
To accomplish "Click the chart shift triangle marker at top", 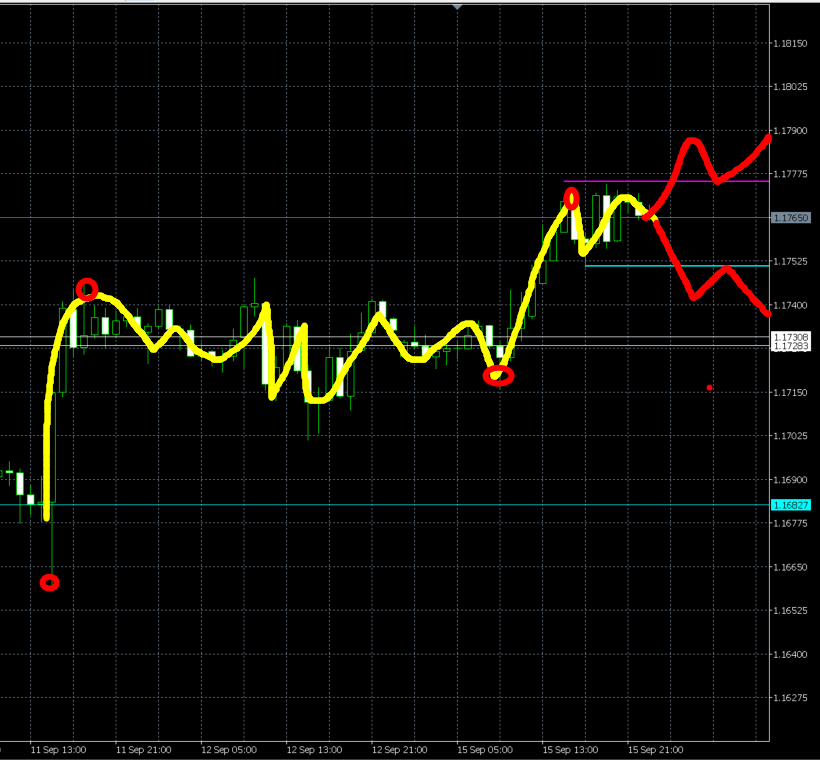I will [x=458, y=7].
